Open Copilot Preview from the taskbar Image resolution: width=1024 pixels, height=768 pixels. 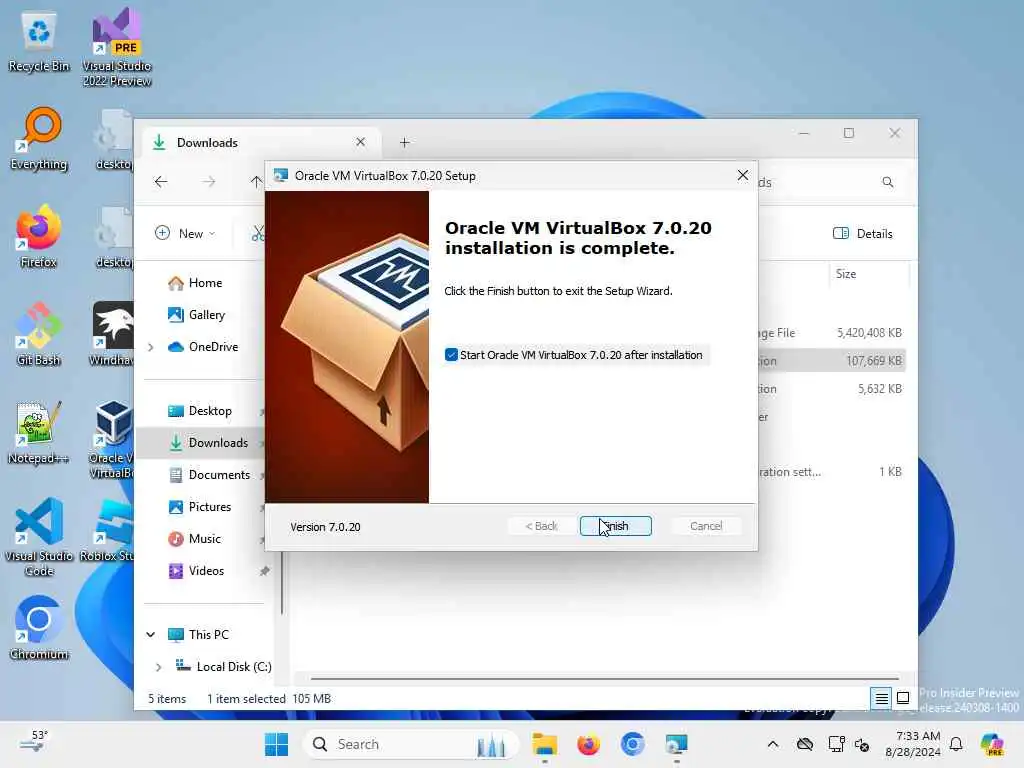pos(992,744)
